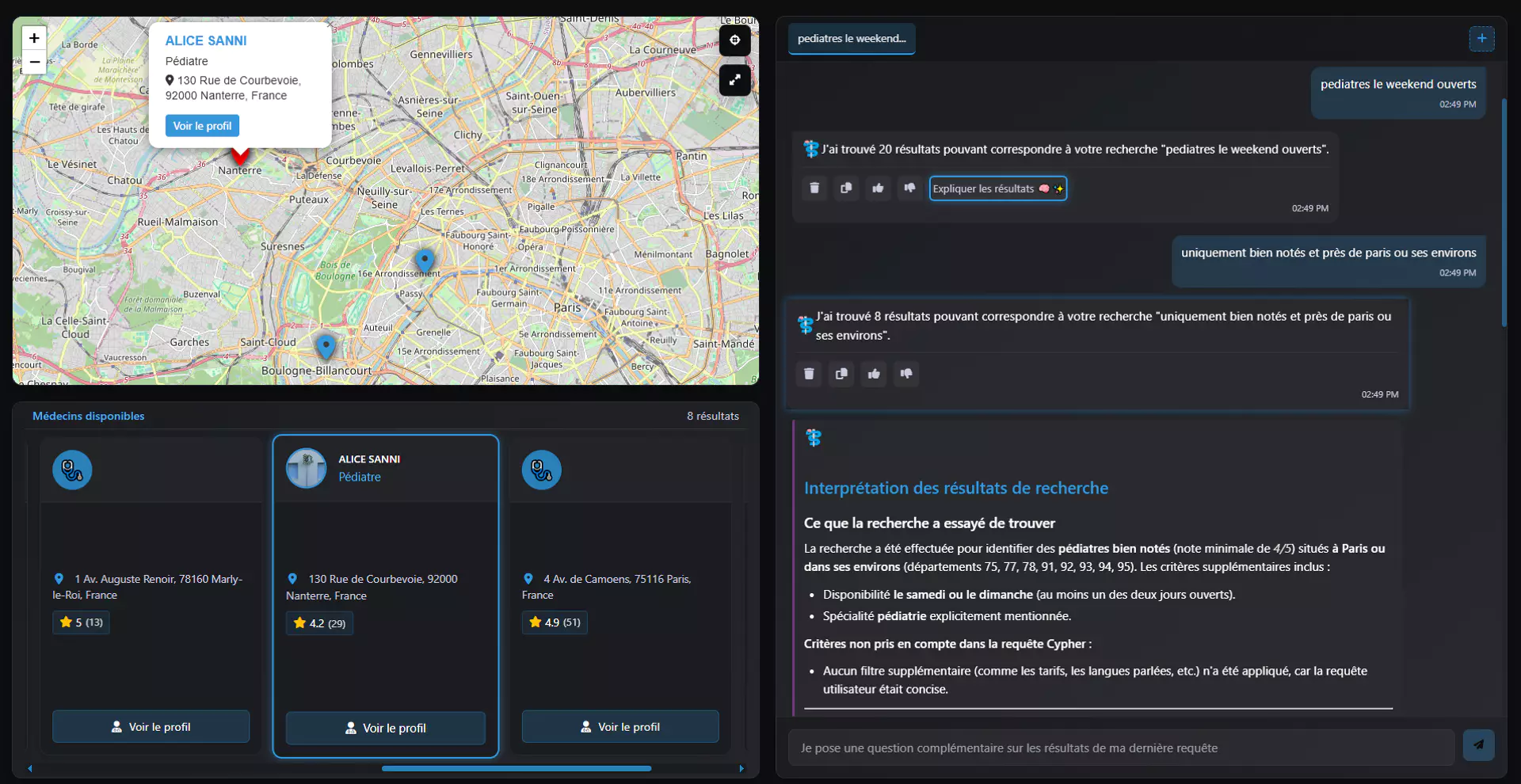Click stethoscope avatar on Camoens card
Image resolution: width=1521 pixels, height=784 pixels.
coord(542,470)
